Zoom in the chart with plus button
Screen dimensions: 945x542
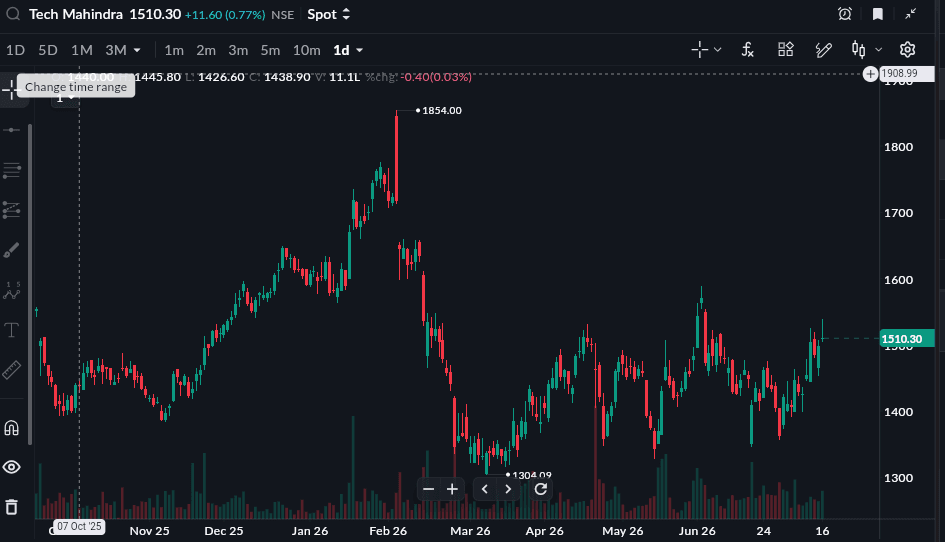coord(452,489)
